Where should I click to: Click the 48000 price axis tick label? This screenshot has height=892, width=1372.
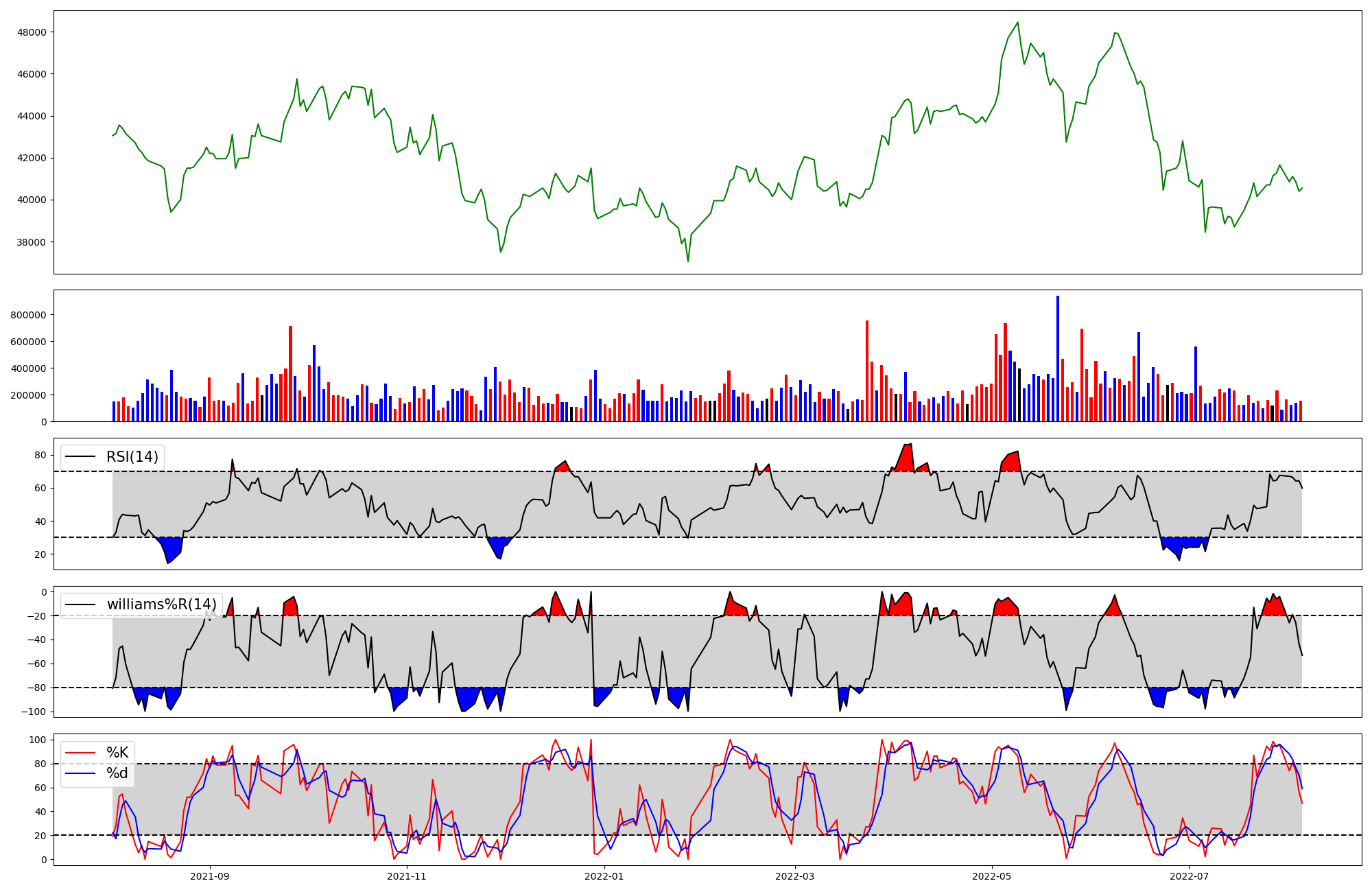point(32,32)
